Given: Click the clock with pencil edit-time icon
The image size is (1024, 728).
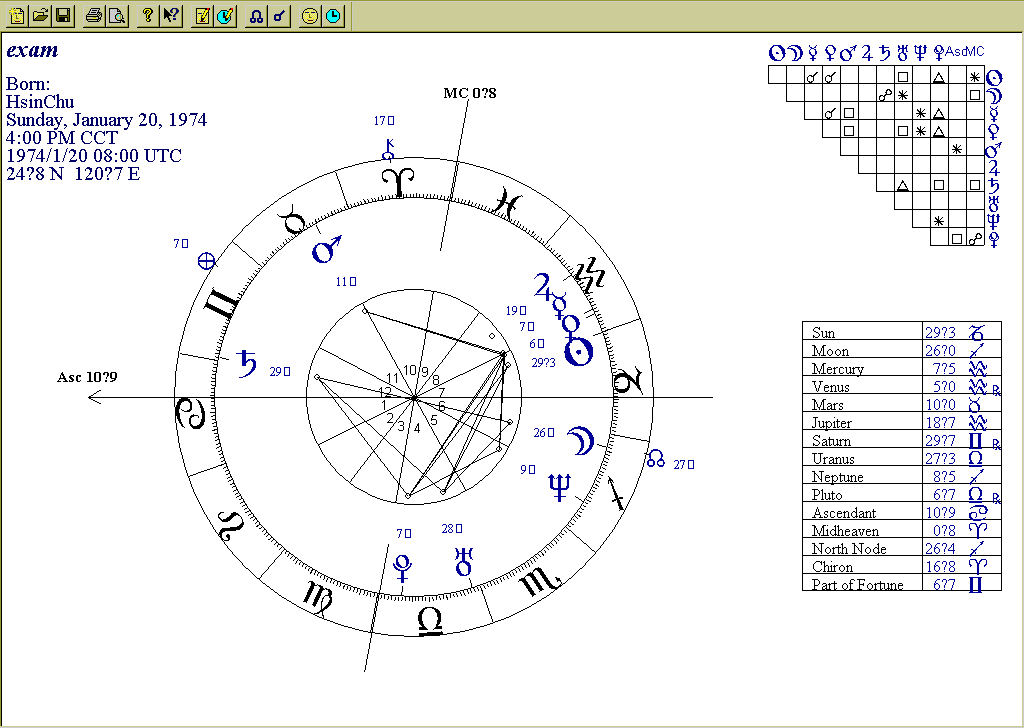Looking at the screenshot, I should [225, 15].
